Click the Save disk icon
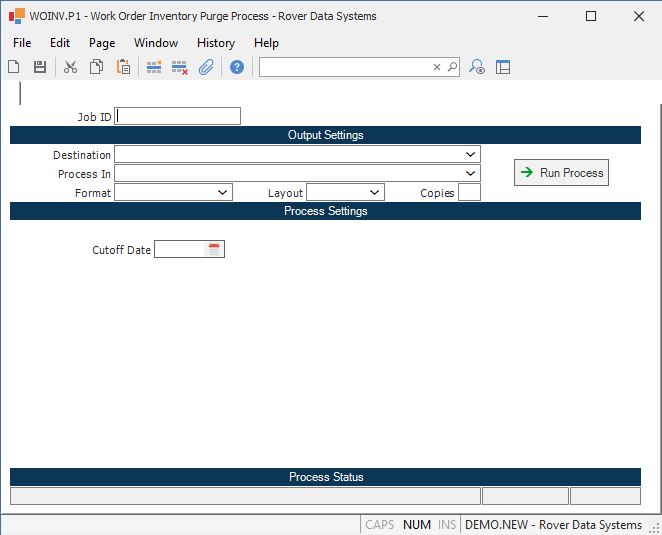 tap(40, 67)
